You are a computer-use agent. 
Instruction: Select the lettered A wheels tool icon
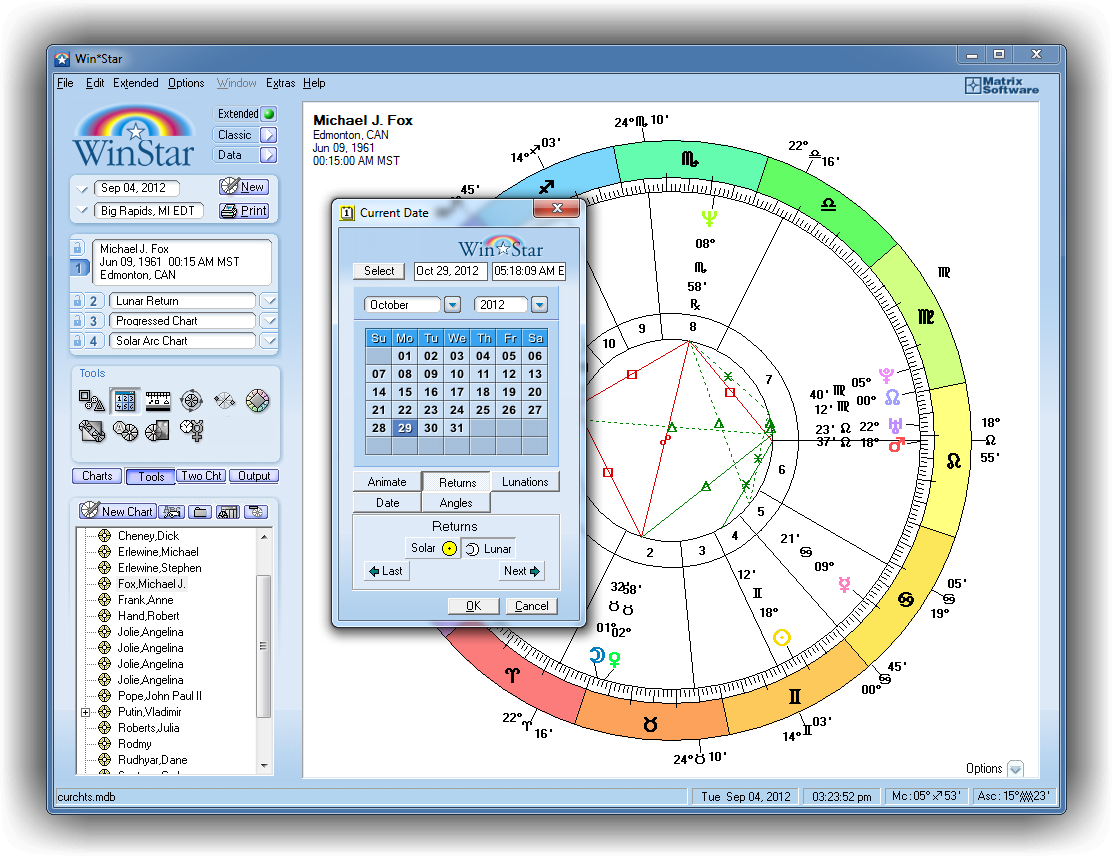[125, 430]
